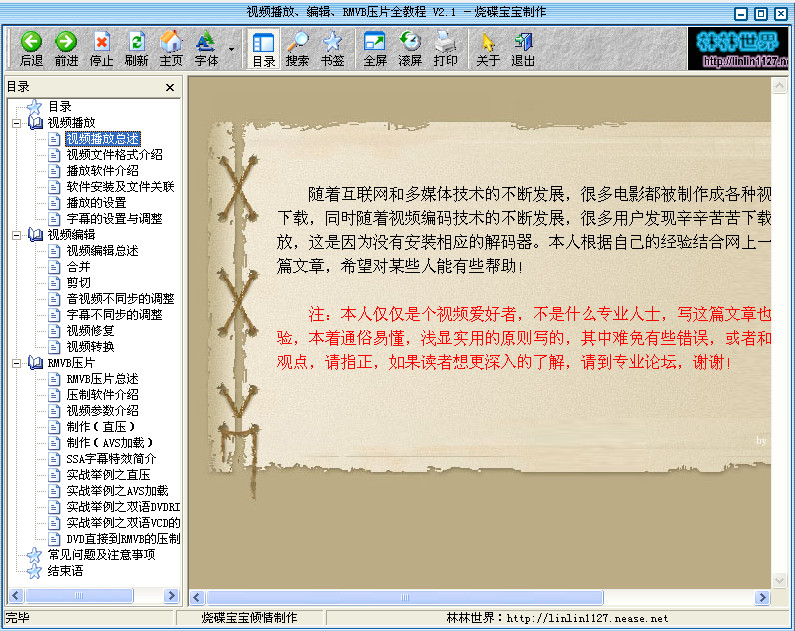Open the 书签 (Bookmarks) star icon
This screenshot has width=795, height=631.
(x=333, y=49)
